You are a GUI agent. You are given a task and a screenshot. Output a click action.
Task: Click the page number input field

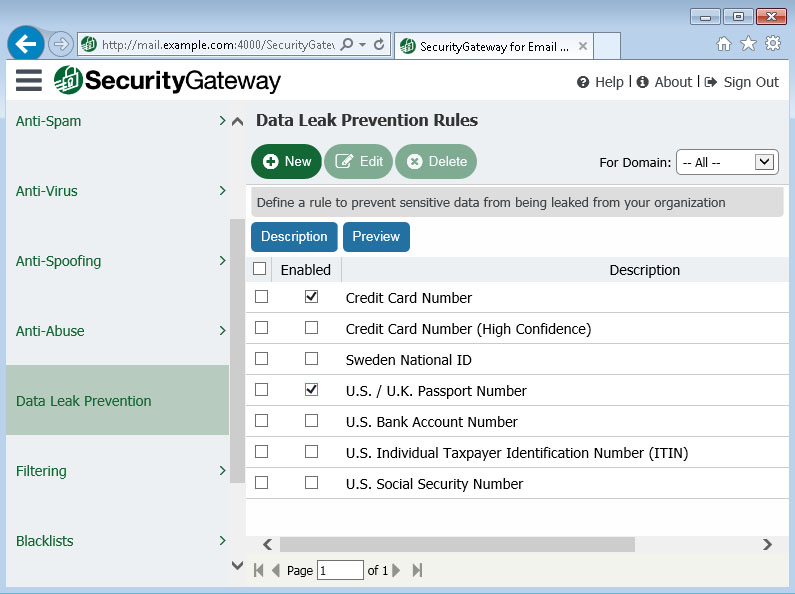340,570
